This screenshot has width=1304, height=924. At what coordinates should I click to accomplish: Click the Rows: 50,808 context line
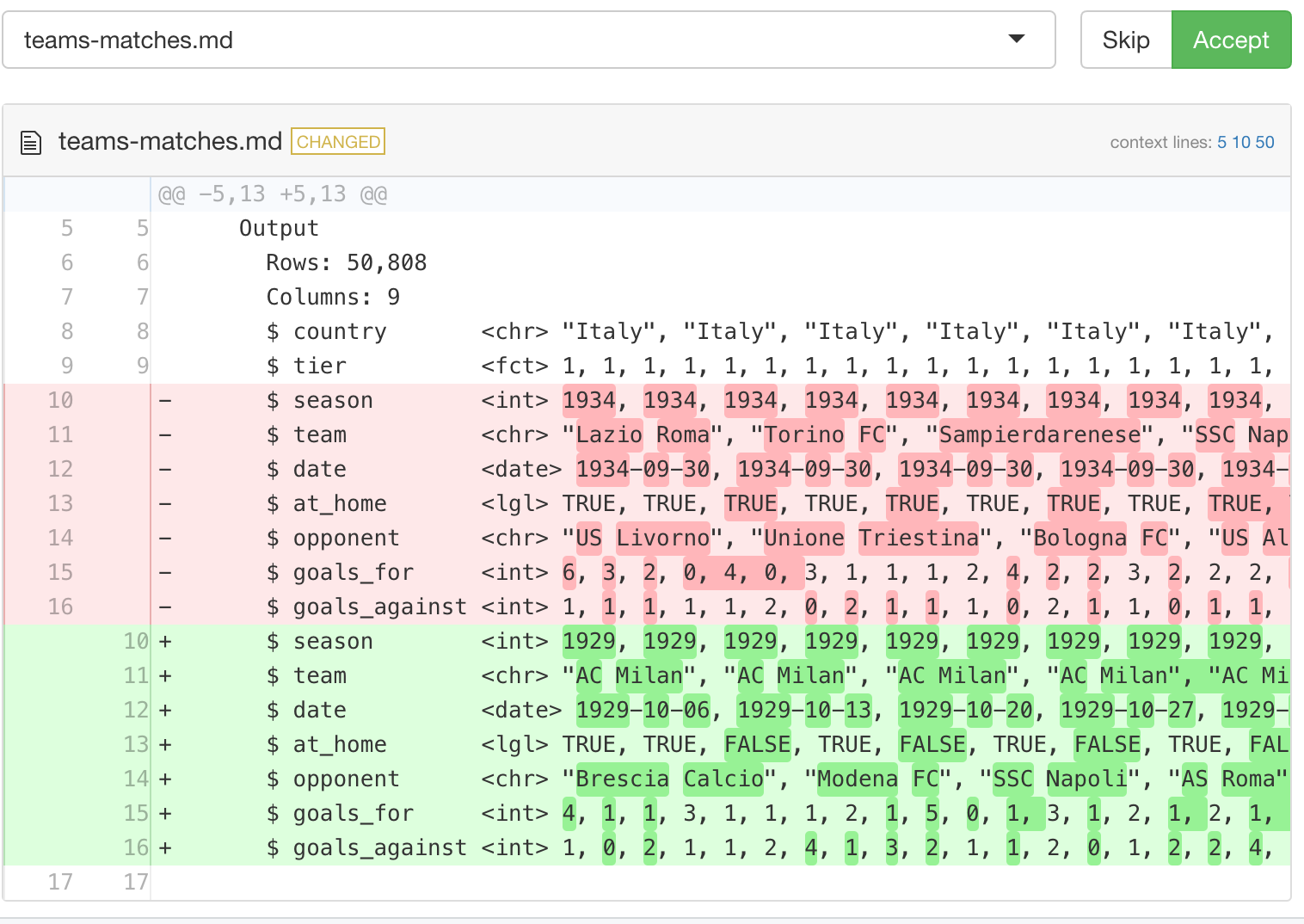tap(344, 262)
